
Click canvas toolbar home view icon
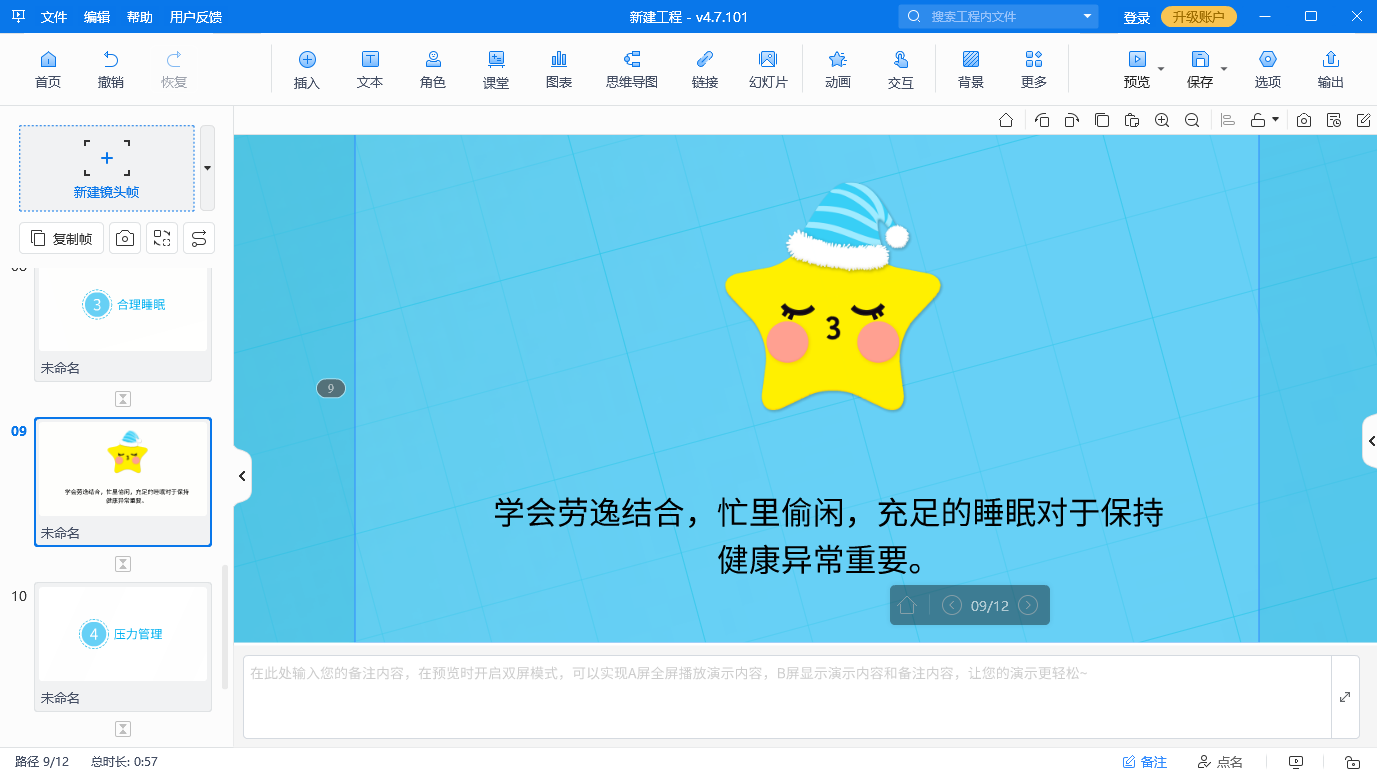(x=1006, y=120)
